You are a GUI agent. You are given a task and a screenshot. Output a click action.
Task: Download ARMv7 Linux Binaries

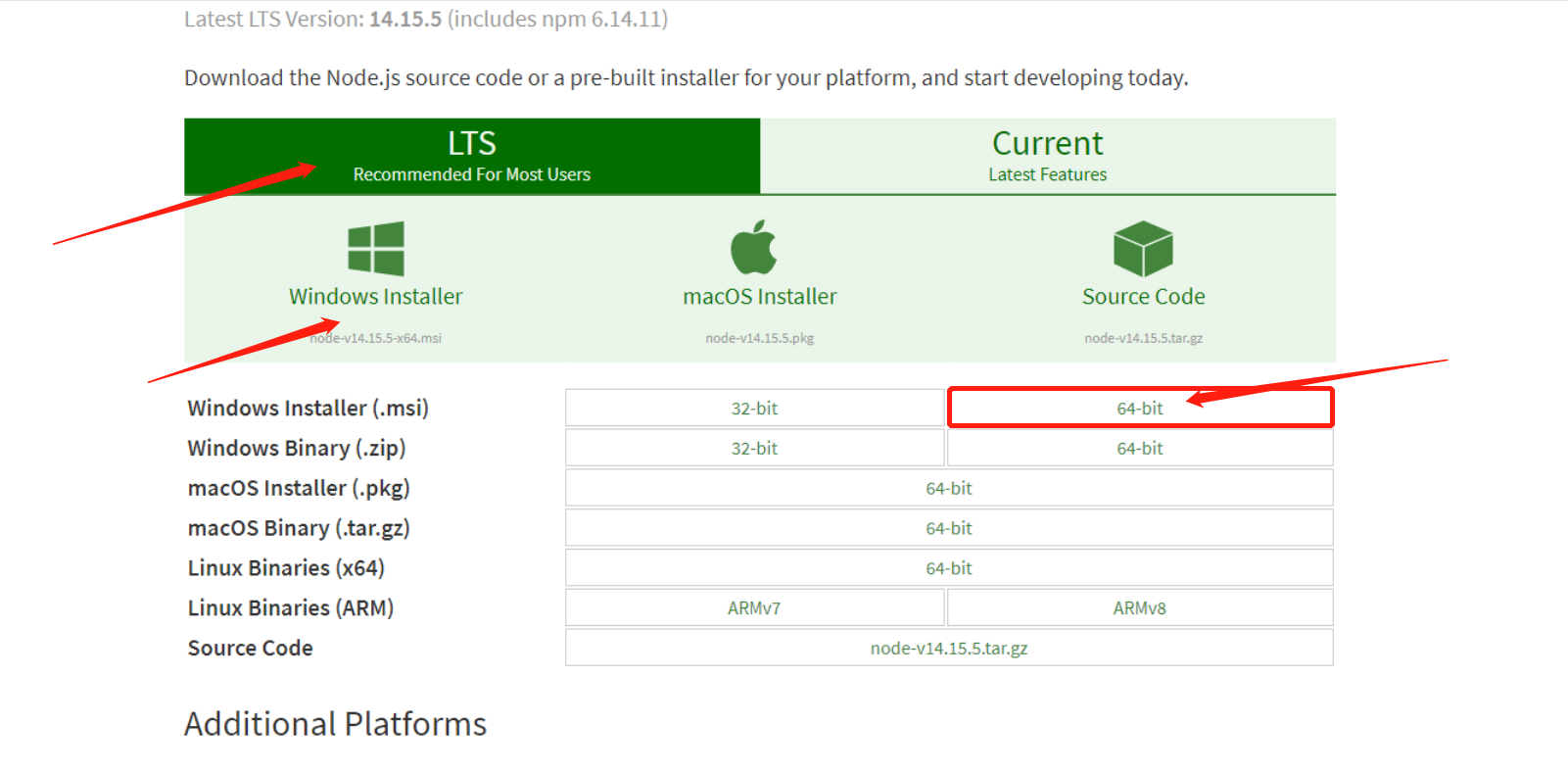(x=754, y=607)
